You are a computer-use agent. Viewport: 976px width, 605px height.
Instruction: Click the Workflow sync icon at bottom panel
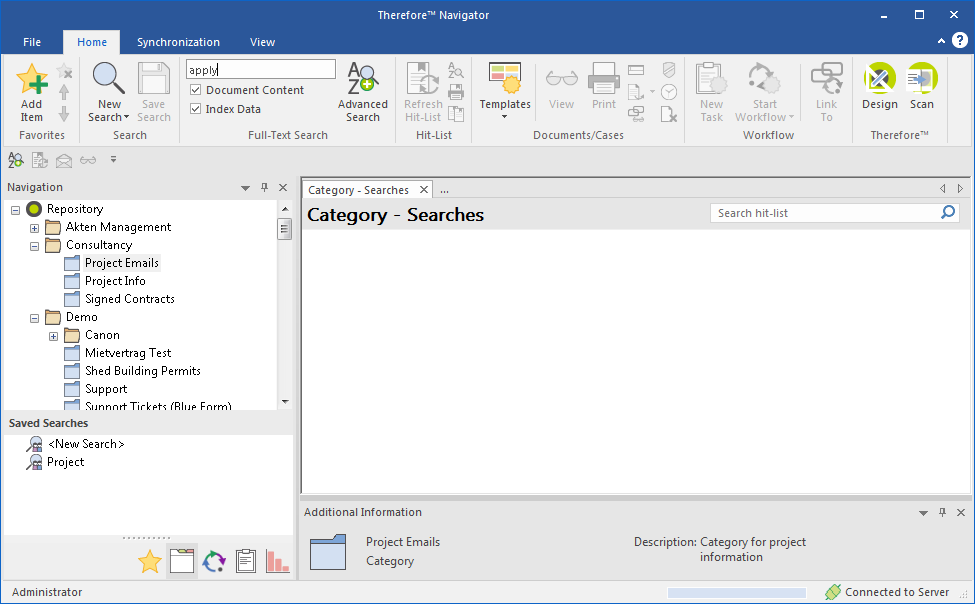coord(214,562)
